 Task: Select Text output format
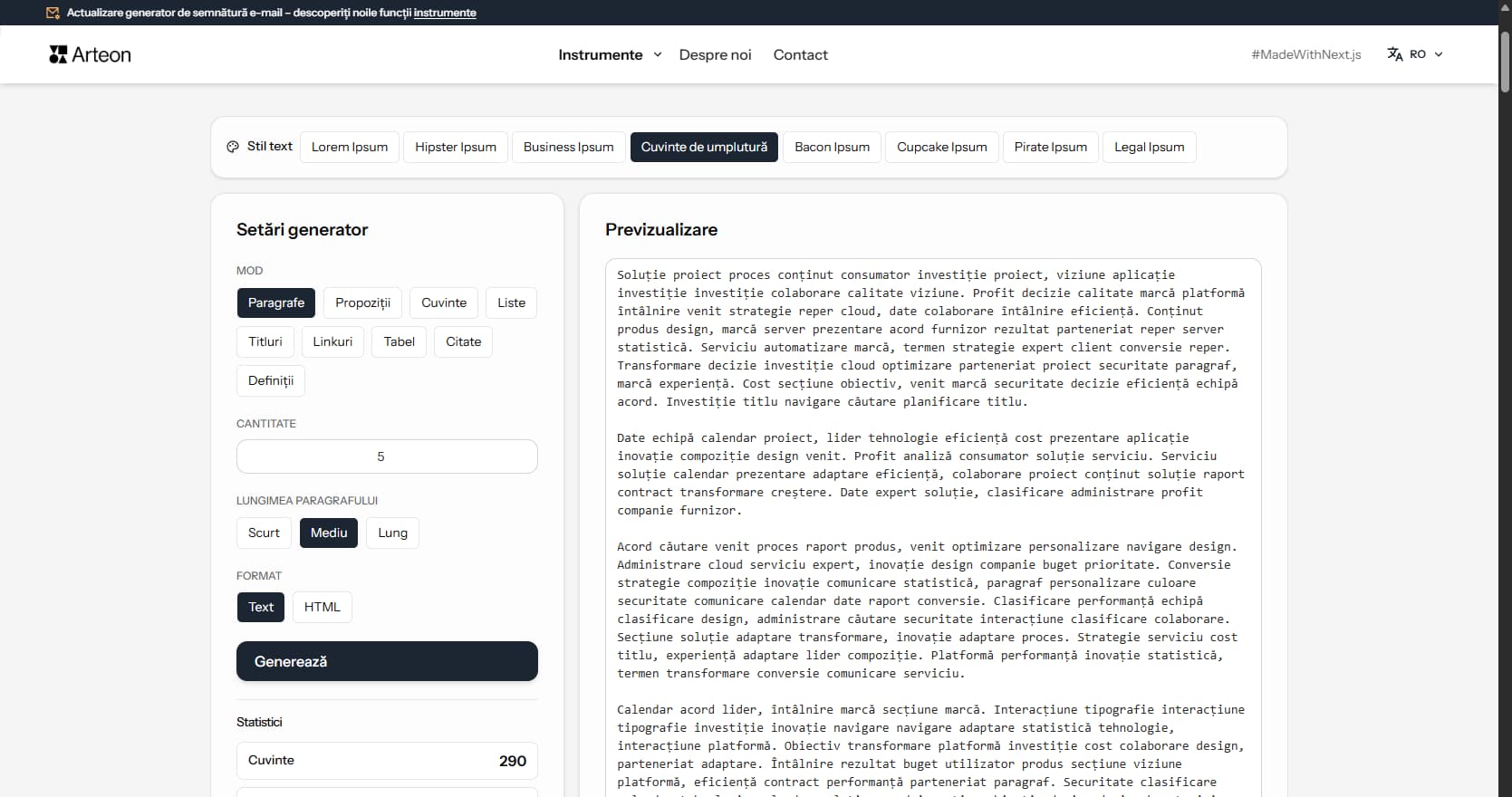click(x=261, y=607)
